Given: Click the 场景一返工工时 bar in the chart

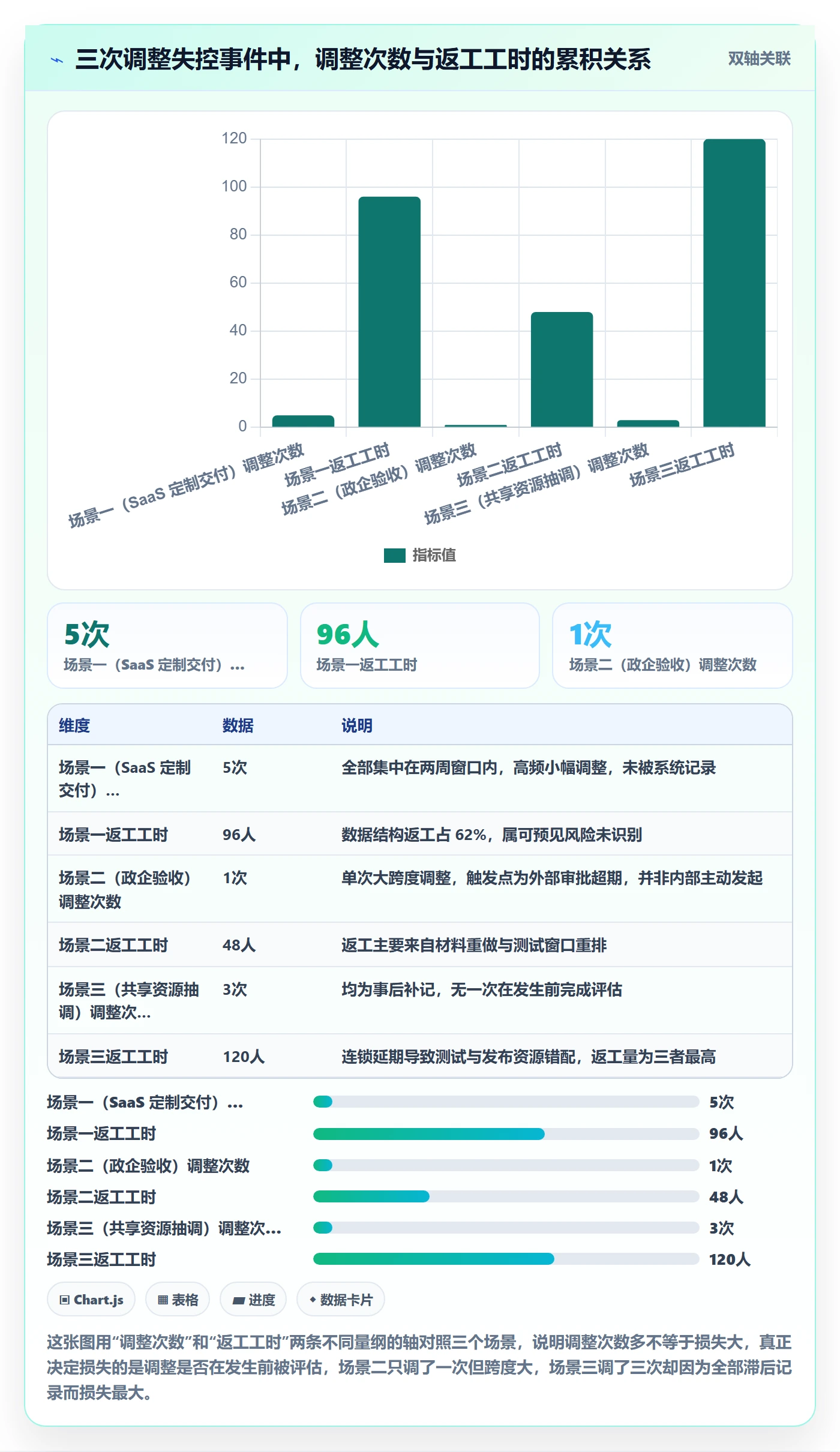Looking at the screenshot, I should click(x=389, y=311).
